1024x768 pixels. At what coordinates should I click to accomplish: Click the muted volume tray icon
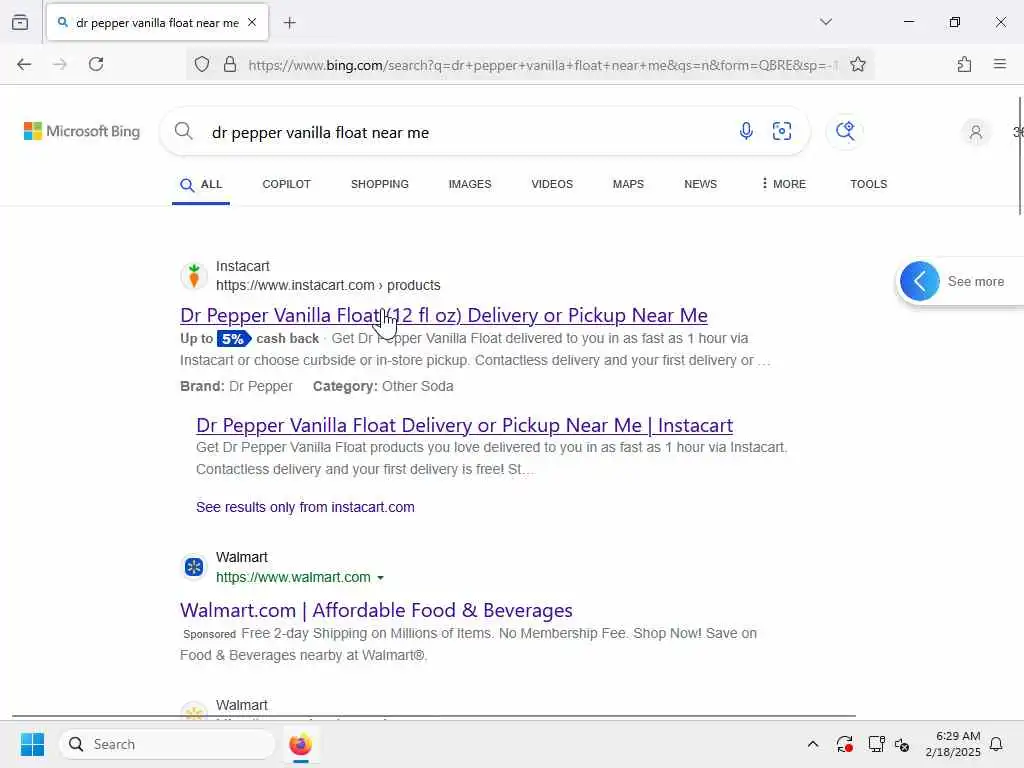coord(902,744)
